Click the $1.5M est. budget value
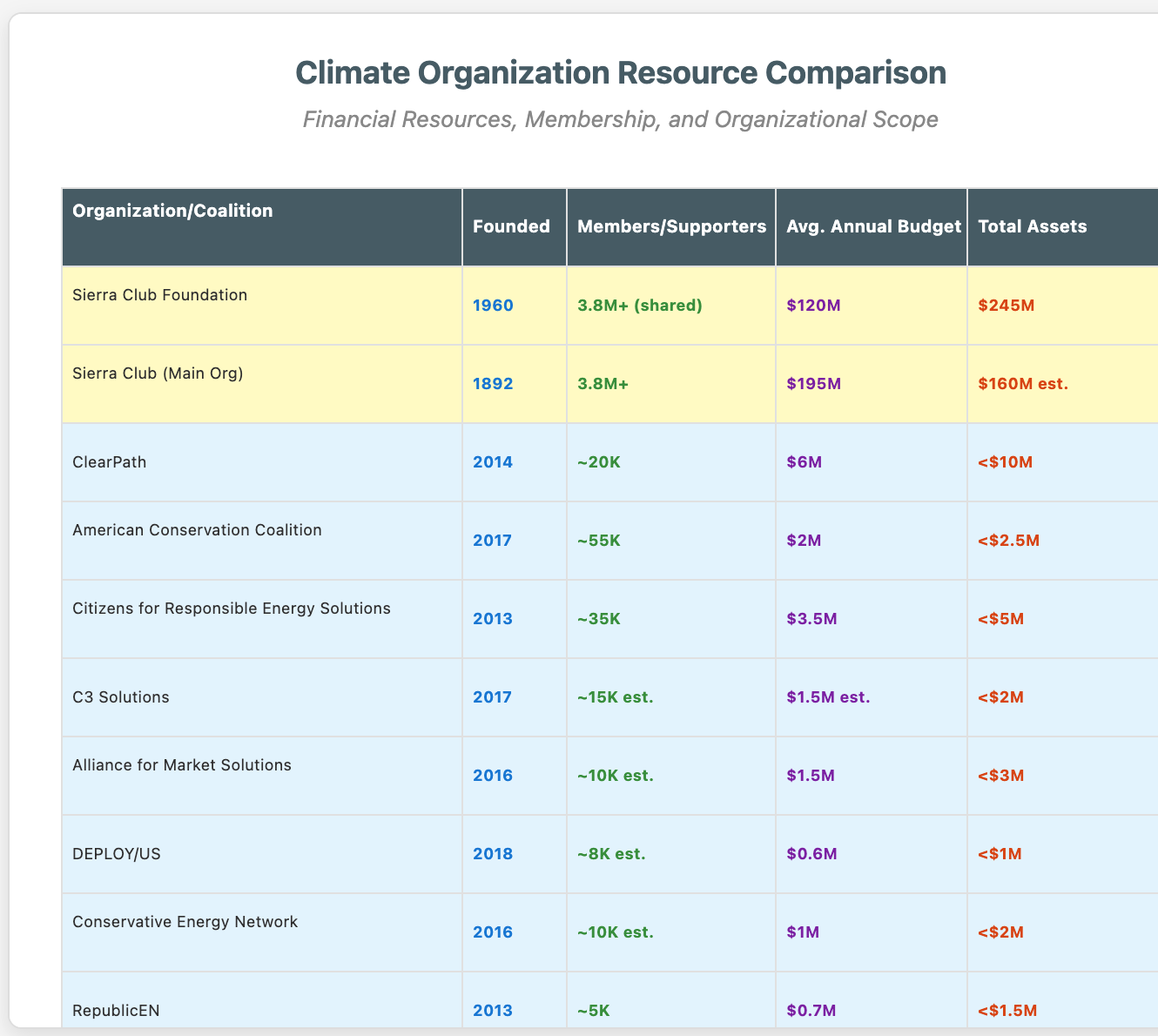The width and height of the screenshot is (1158, 1036). [828, 697]
